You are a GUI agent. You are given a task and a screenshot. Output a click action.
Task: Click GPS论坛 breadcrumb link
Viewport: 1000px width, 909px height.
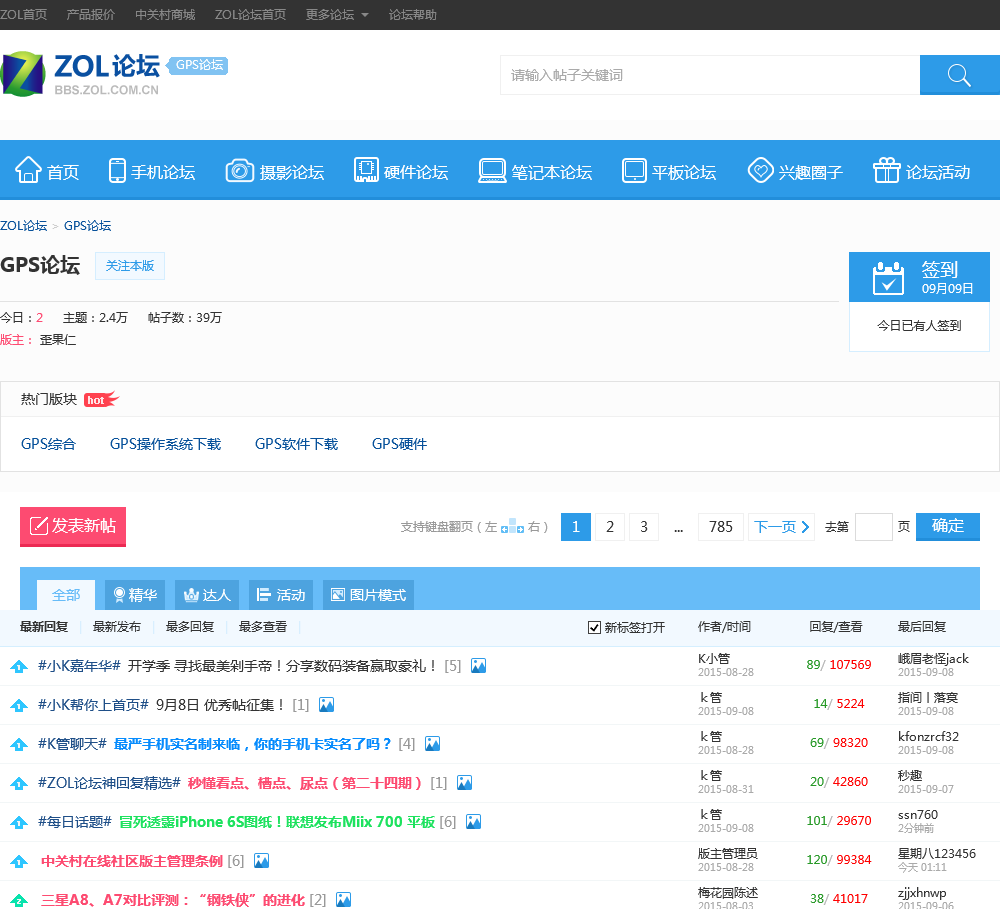[x=87, y=226]
